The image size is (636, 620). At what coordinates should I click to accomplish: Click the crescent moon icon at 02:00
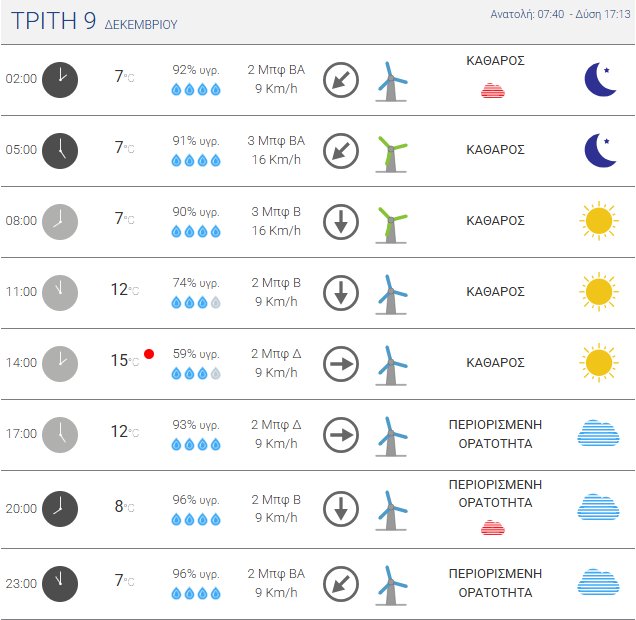click(600, 80)
